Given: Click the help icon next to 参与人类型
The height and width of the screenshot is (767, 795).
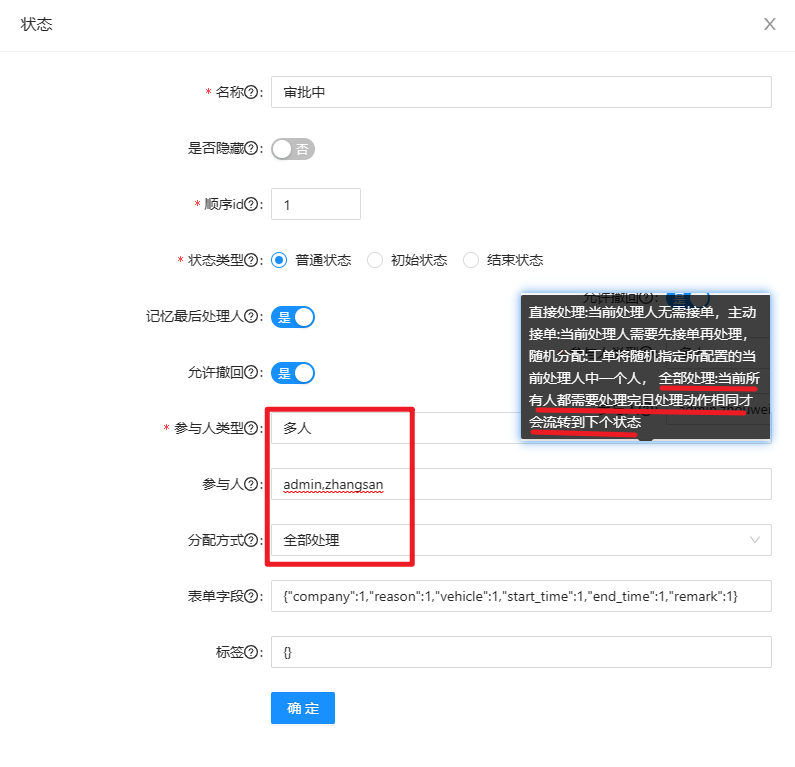Looking at the screenshot, I should point(251,428).
